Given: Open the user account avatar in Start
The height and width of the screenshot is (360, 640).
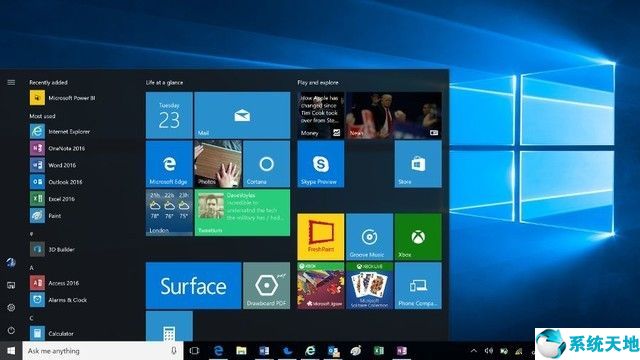Looking at the screenshot, I should [11, 263].
